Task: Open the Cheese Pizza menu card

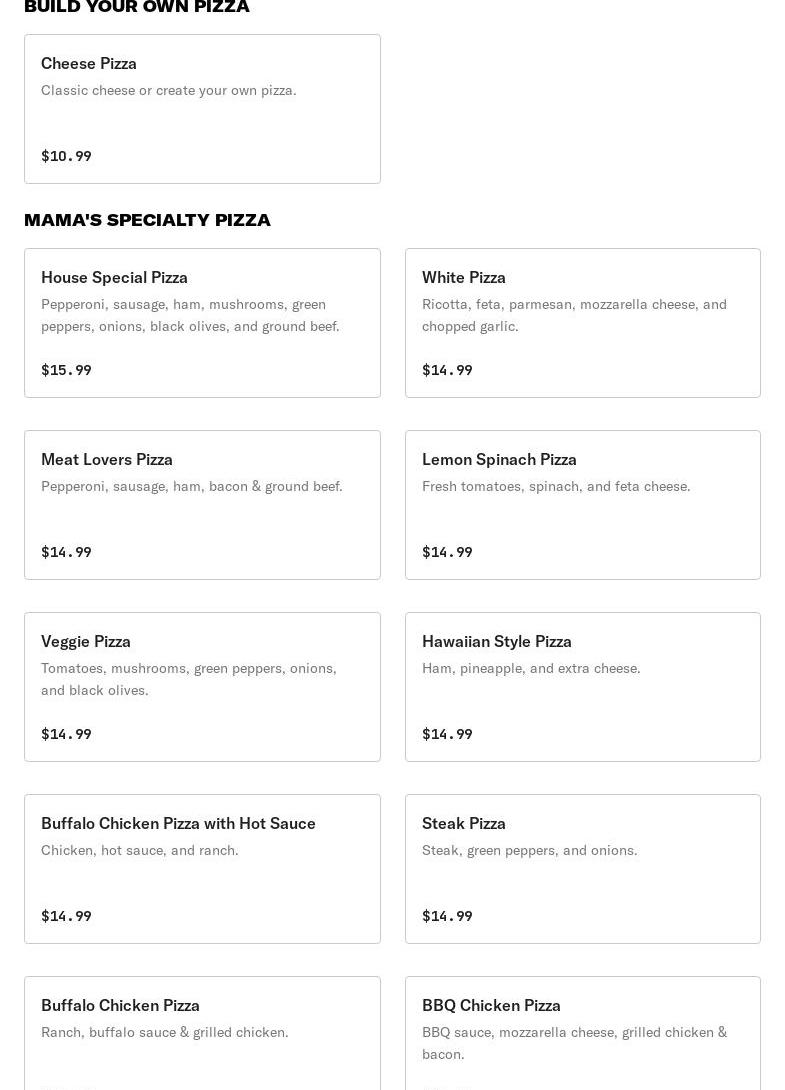Action: [202, 109]
